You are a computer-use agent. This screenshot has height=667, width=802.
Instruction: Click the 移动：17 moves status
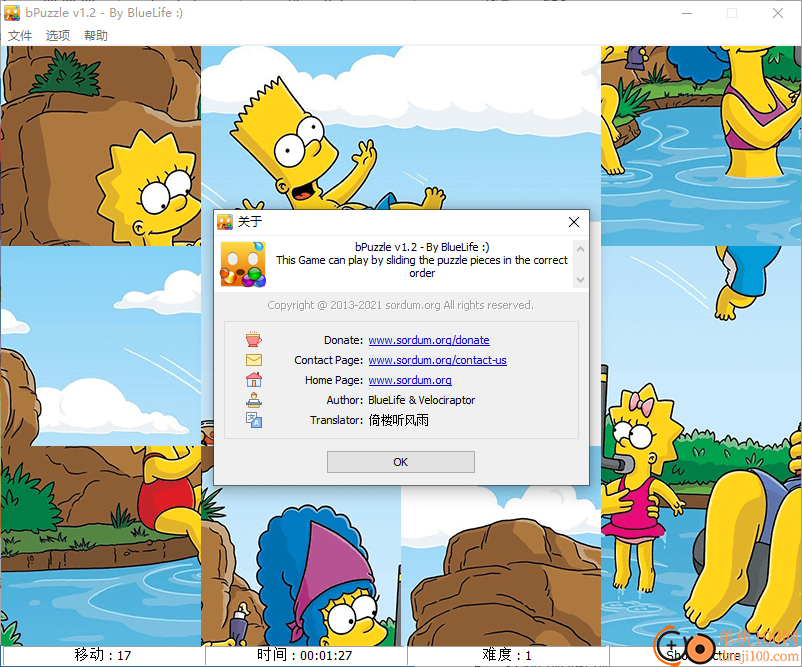(x=103, y=655)
